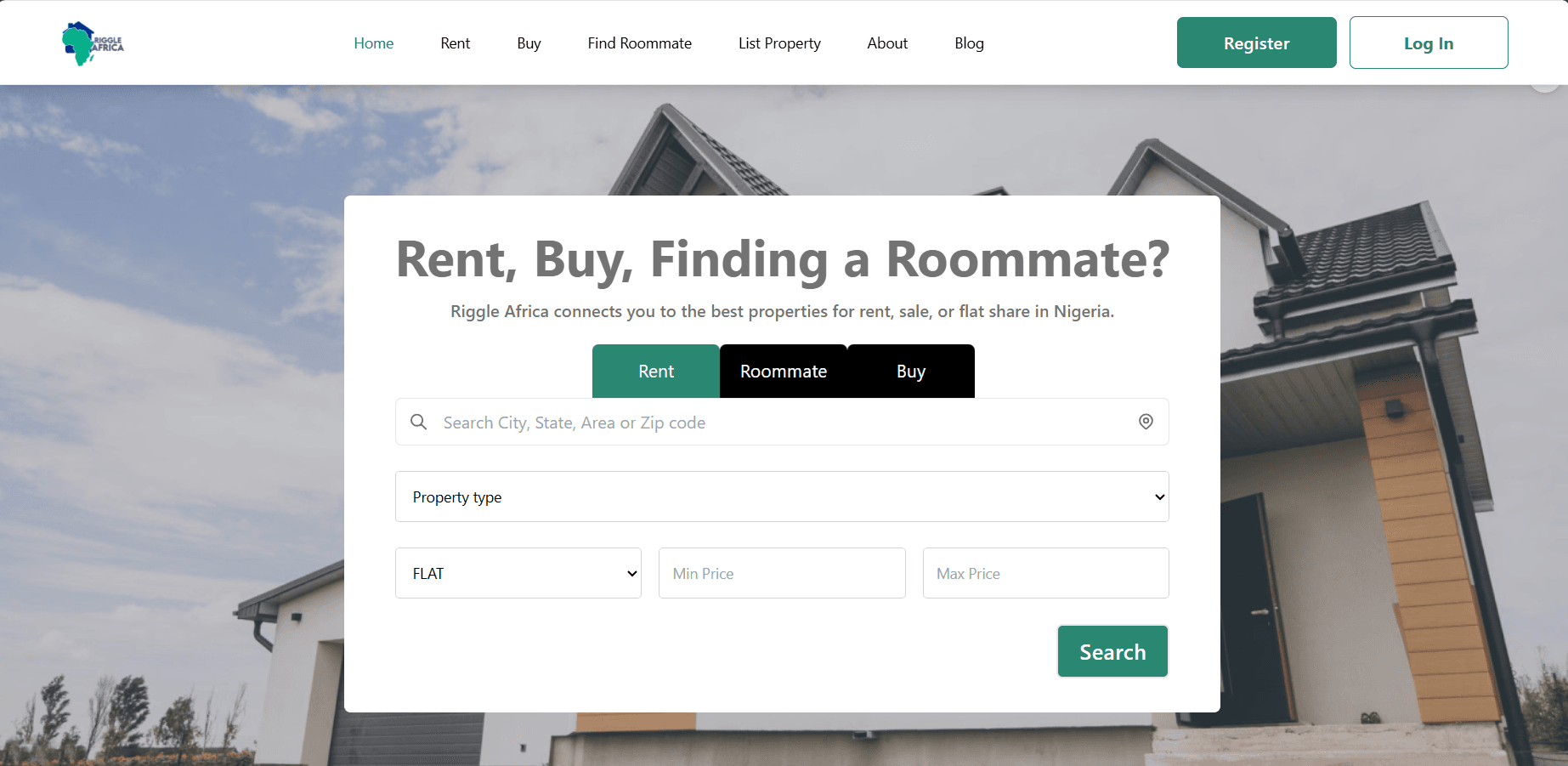Open the Home menu item
The width and height of the screenshot is (1568, 766).
[x=374, y=43]
